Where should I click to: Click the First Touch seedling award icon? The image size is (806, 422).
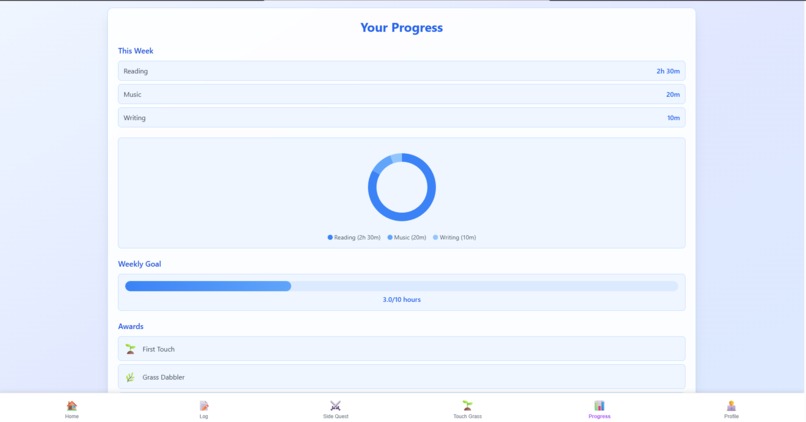pyautogui.click(x=131, y=349)
